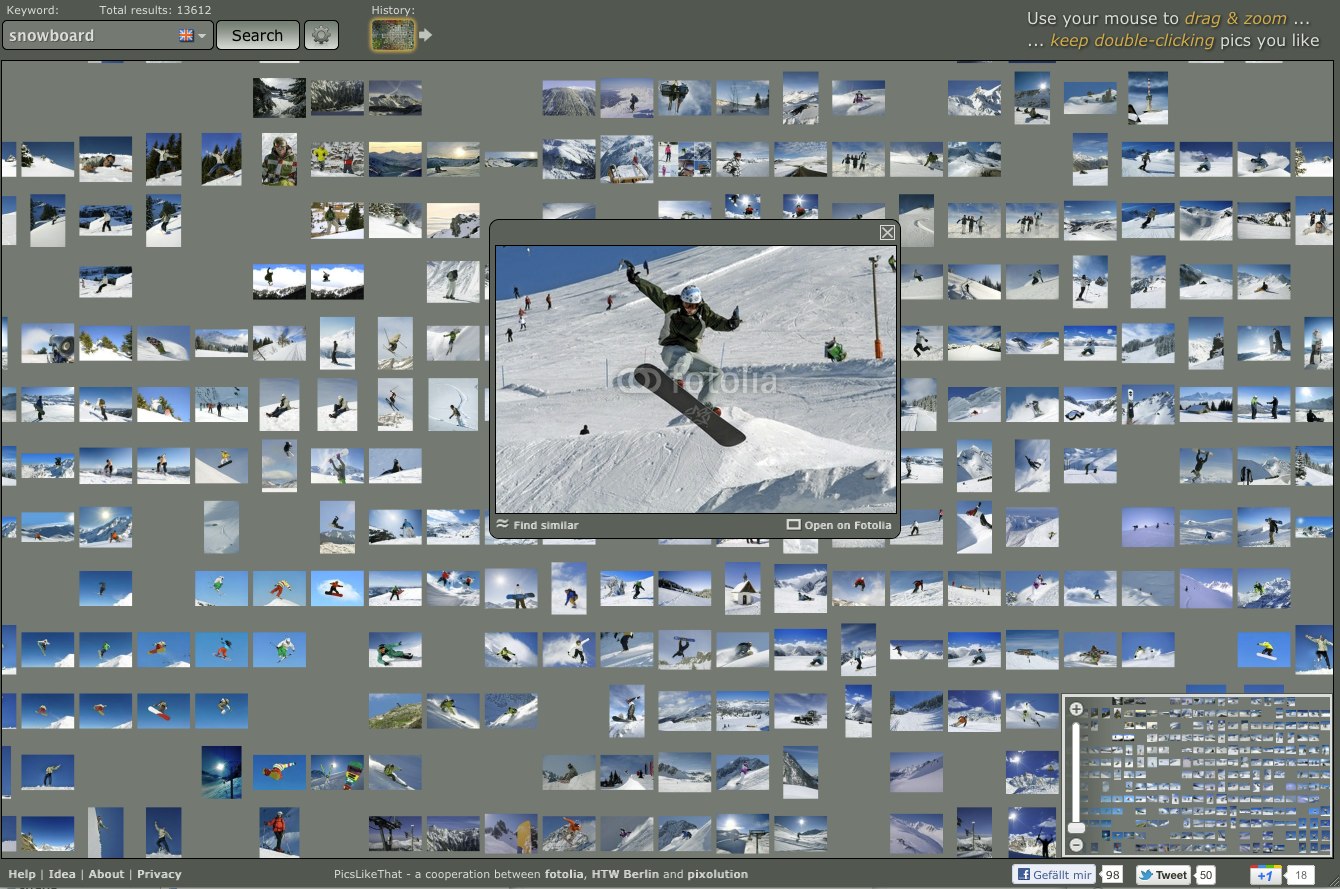
Task: Zoom in with the plus icon
Action: coord(1076,709)
